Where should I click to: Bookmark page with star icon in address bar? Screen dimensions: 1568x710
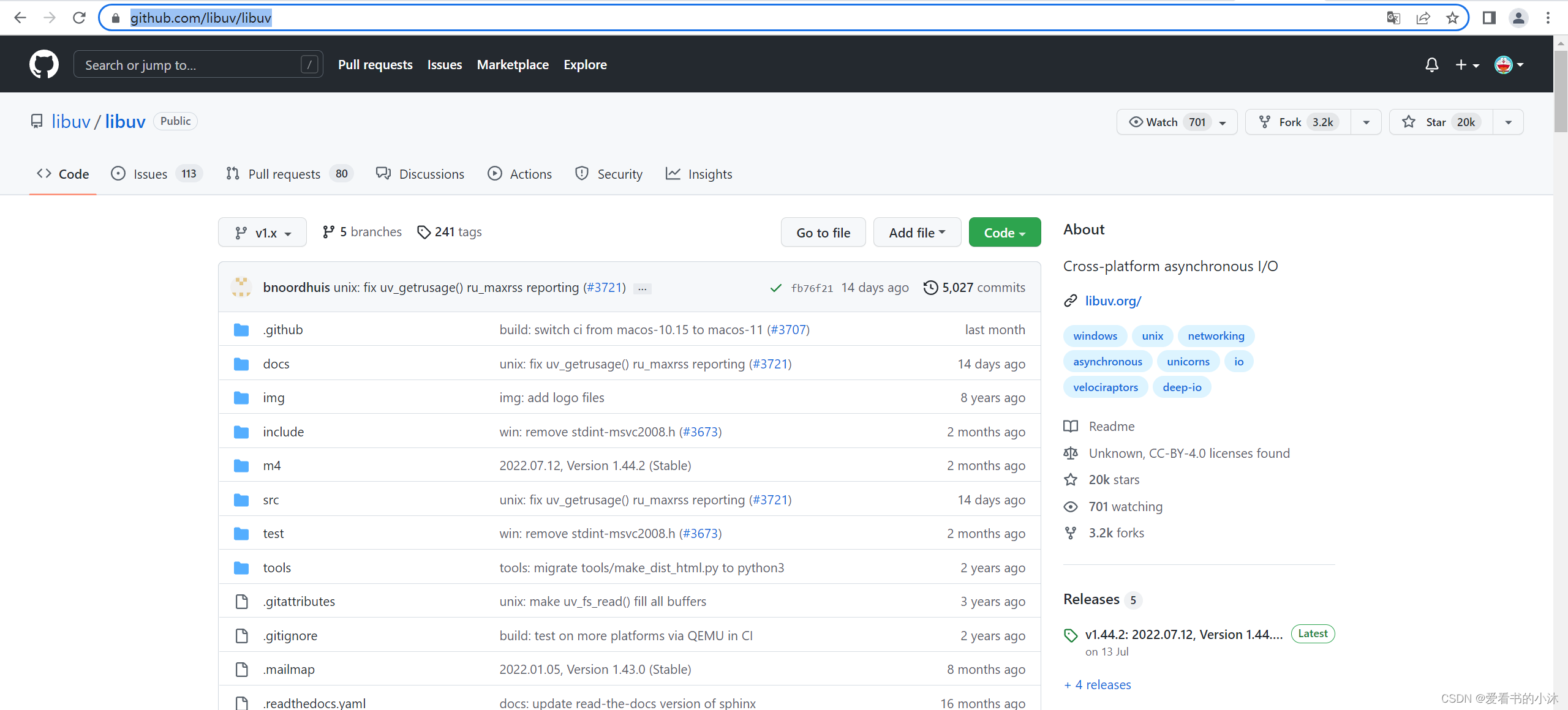(x=1452, y=18)
